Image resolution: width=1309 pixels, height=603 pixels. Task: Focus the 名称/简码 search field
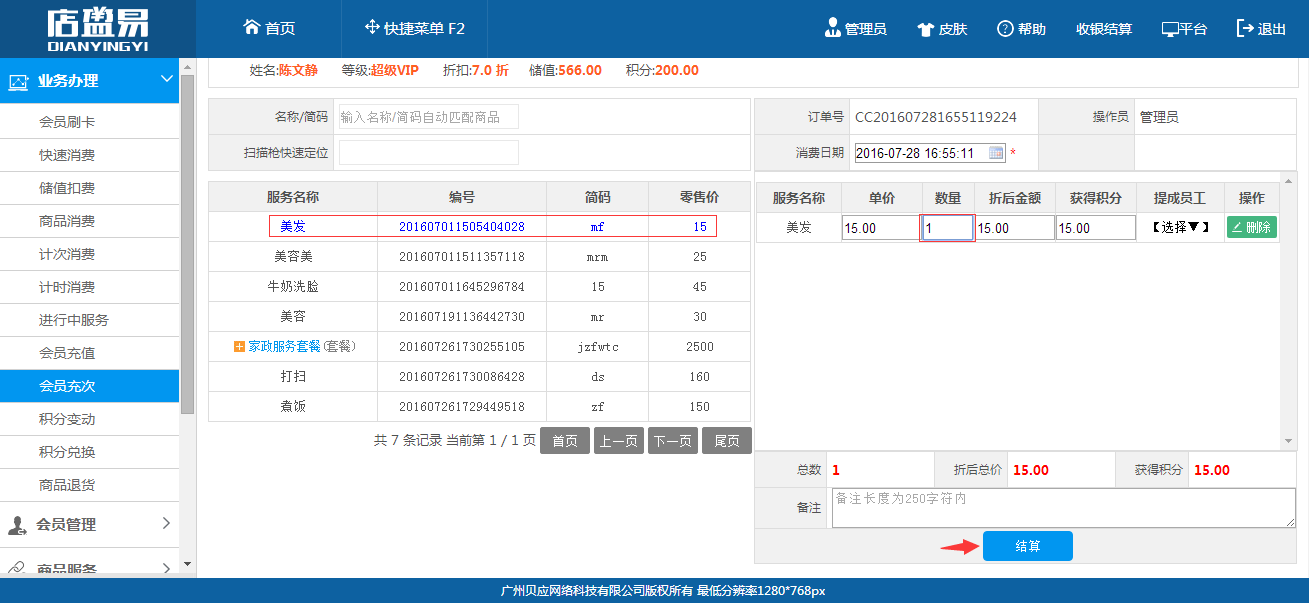pyautogui.click(x=429, y=117)
